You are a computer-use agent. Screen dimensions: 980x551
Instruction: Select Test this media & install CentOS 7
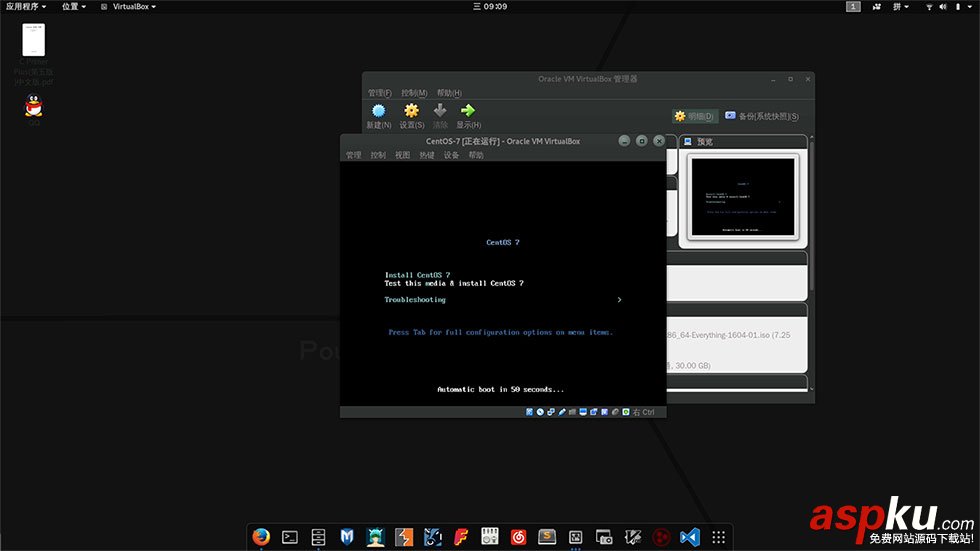click(454, 284)
